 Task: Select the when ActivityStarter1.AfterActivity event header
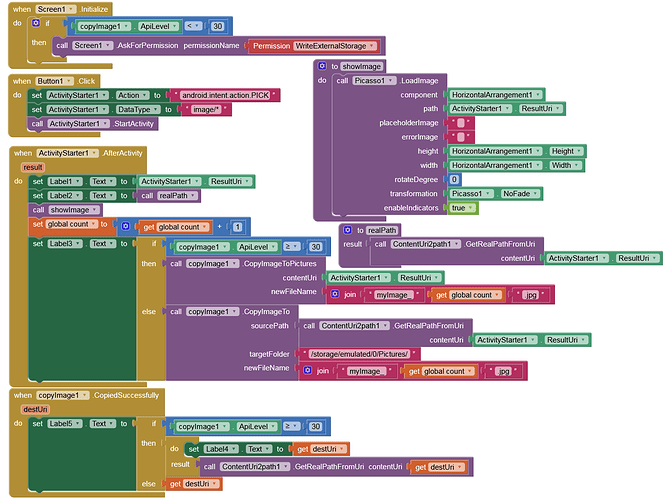pos(78,152)
